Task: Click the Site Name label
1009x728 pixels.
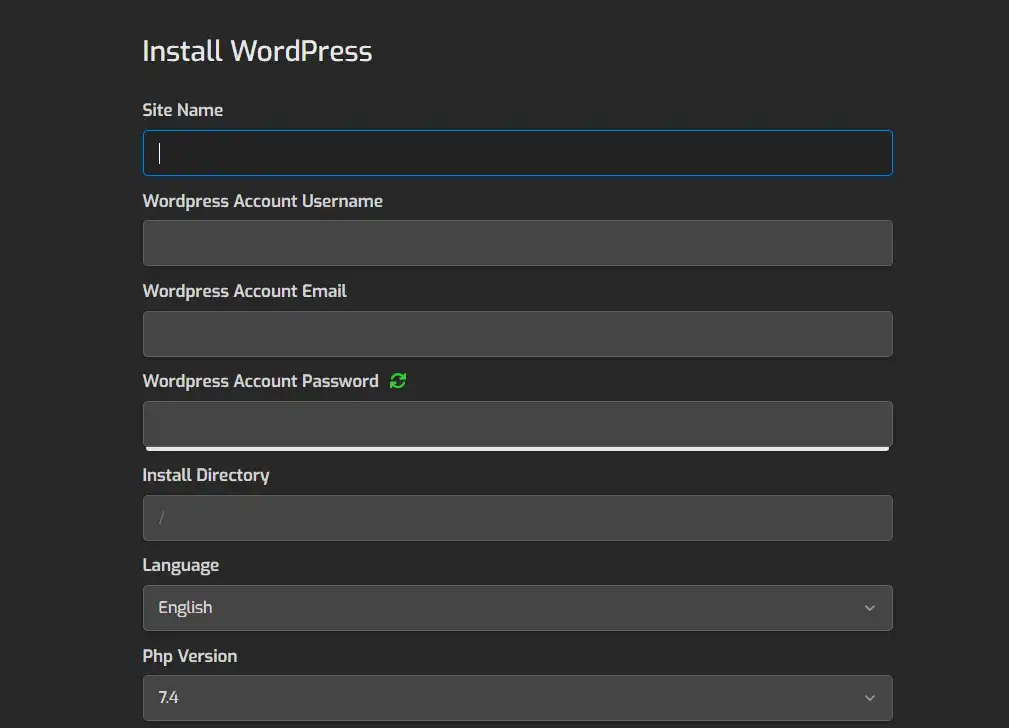Action: click(x=183, y=110)
